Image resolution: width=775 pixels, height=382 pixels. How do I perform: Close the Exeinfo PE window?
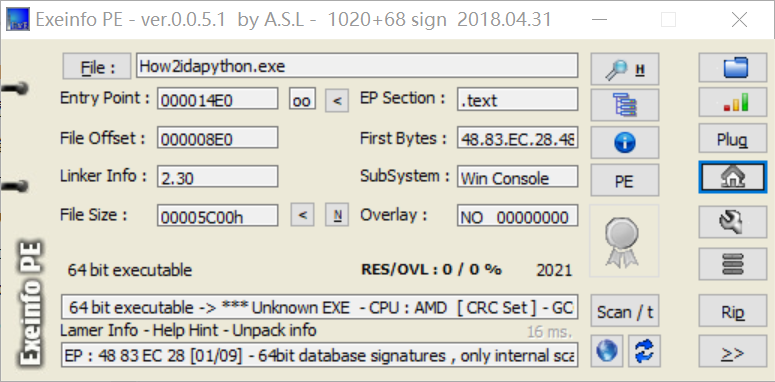[739, 20]
